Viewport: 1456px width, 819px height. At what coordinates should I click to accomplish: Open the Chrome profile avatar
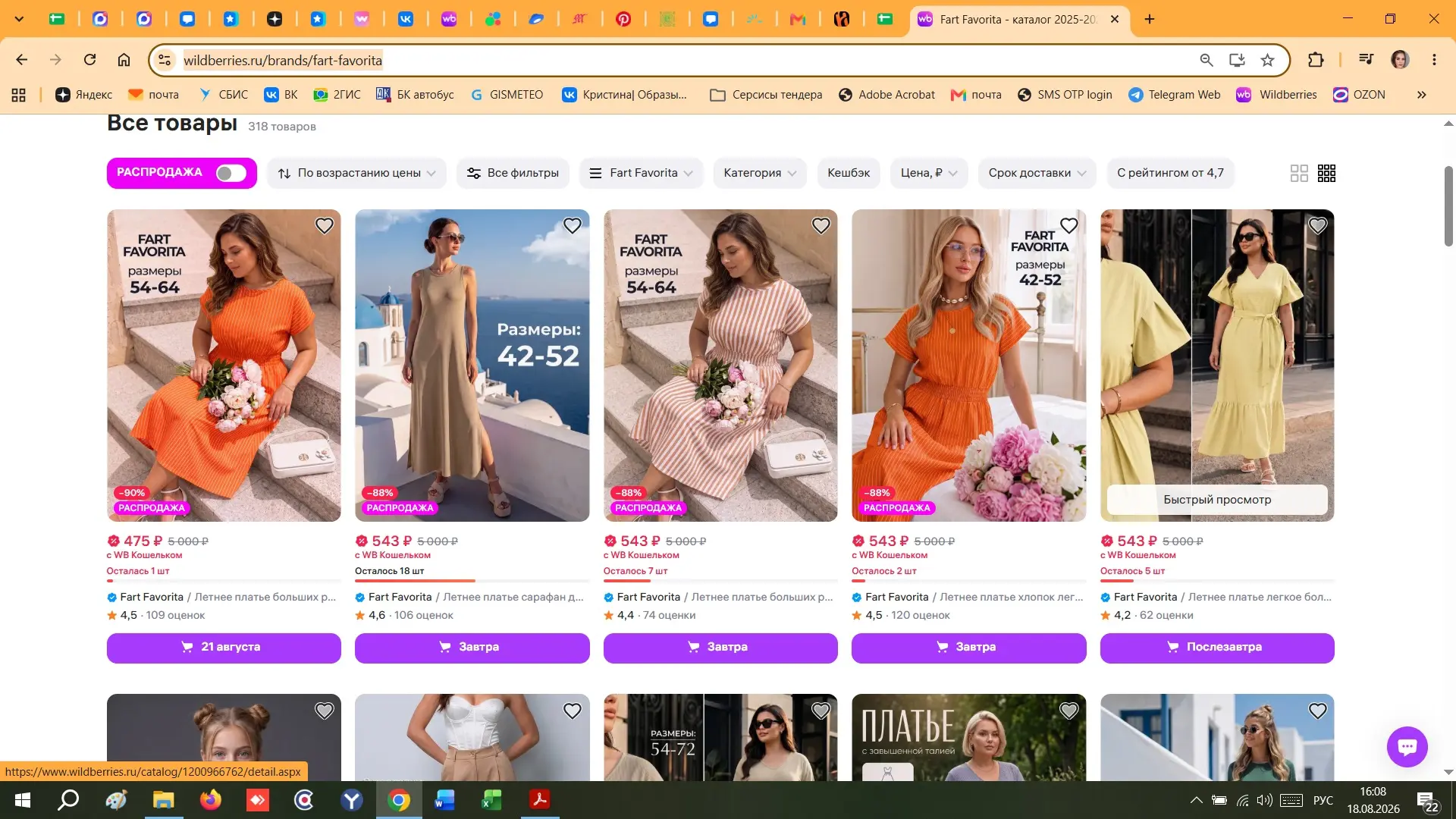[1400, 60]
